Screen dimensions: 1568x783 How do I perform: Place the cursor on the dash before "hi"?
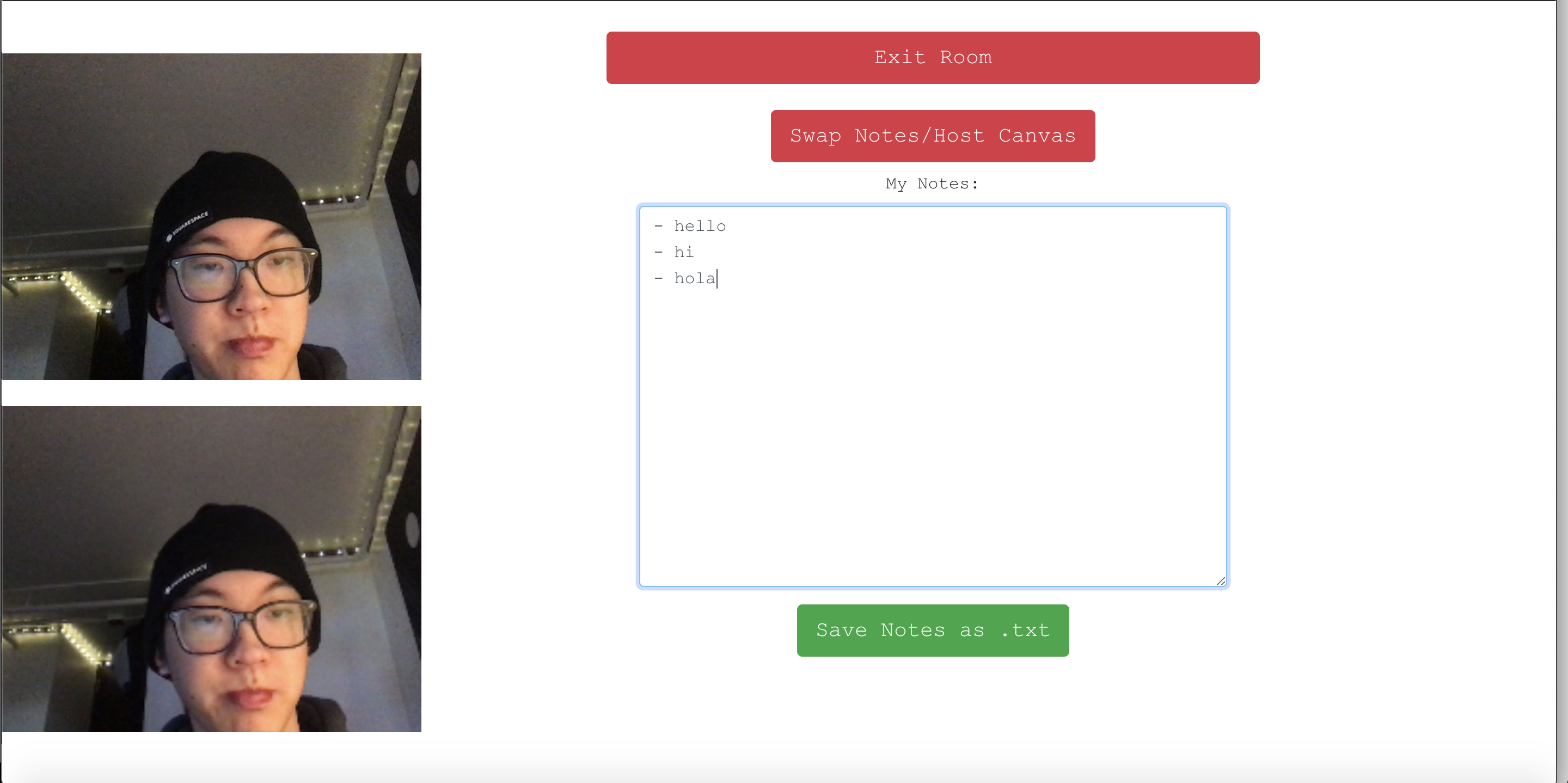click(x=659, y=252)
